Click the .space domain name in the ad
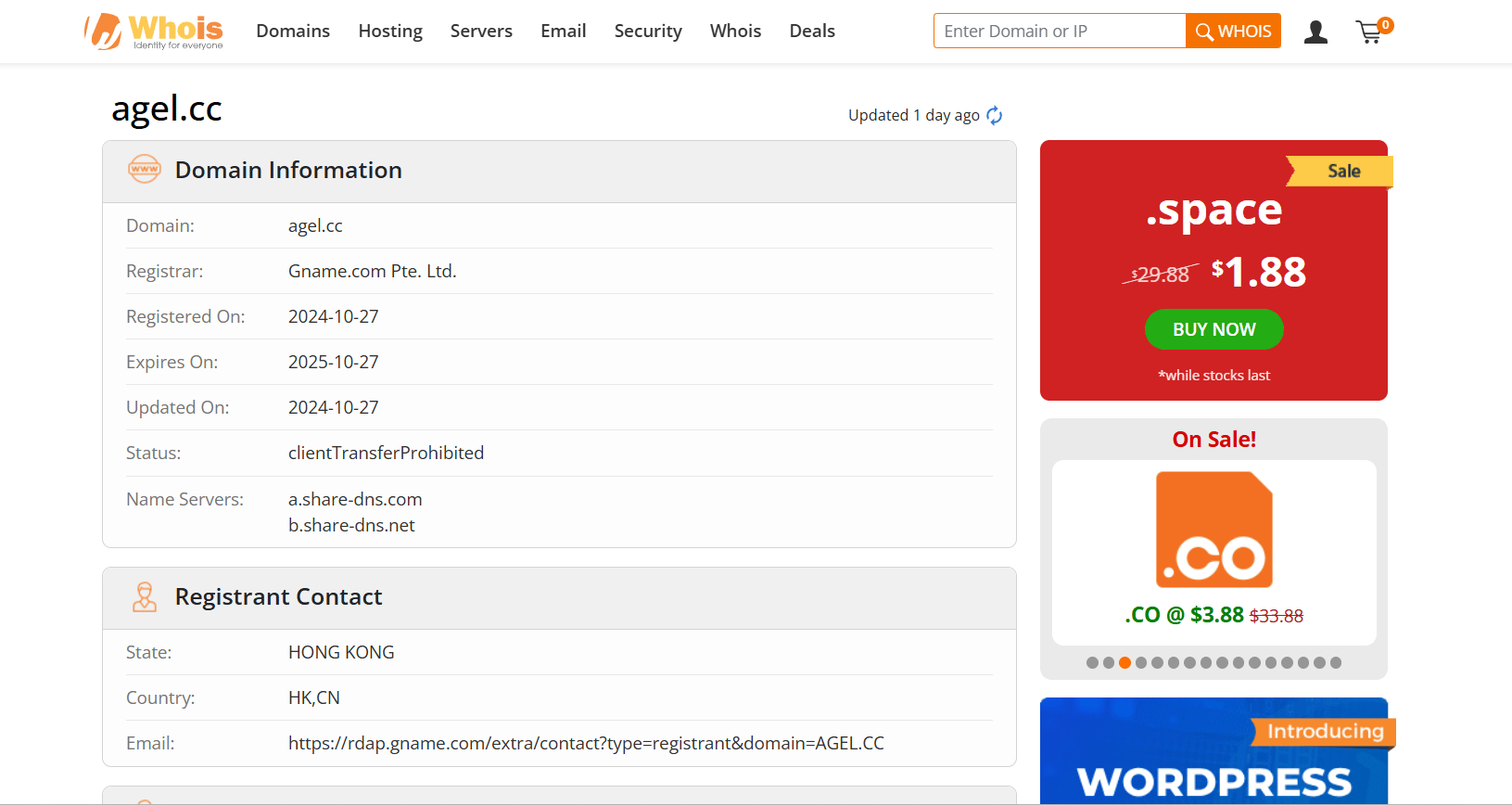The height and width of the screenshot is (806, 1512). tap(1214, 211)
